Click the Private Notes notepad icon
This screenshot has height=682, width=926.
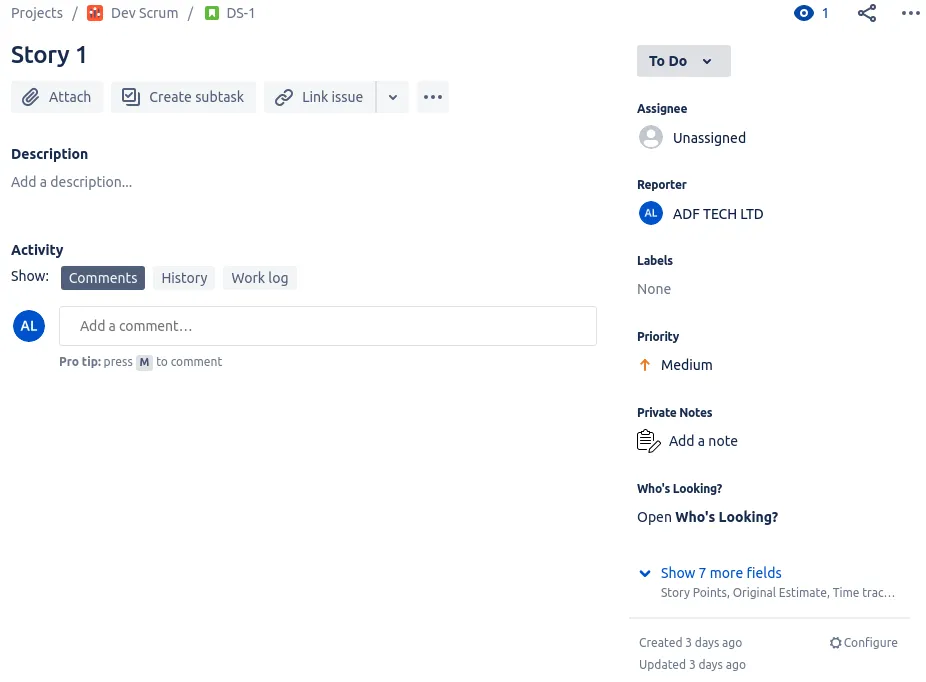coord(648,441)
